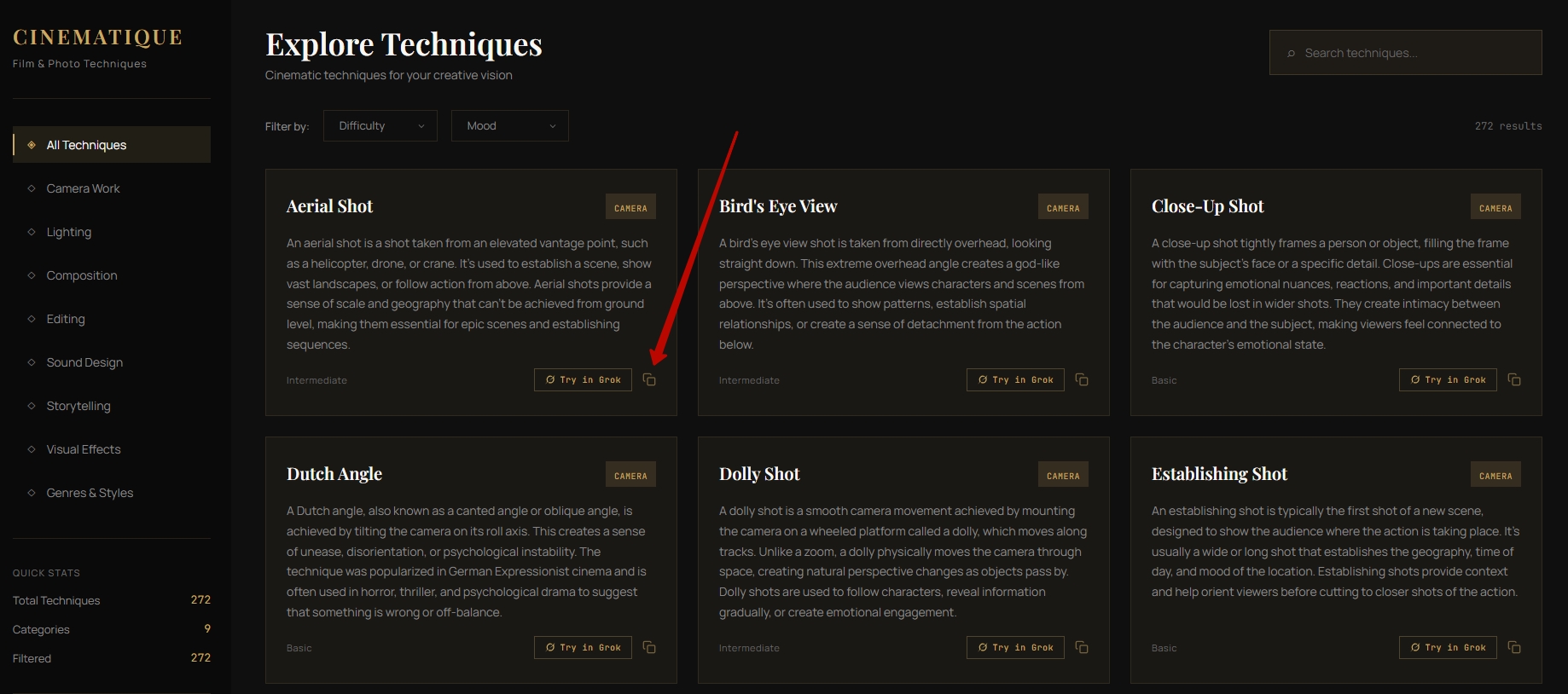Image resolution: width=1568 pixels, height=694 pixels.
Task: Open the Mood filter dropdown
Action: coord(510,125)
